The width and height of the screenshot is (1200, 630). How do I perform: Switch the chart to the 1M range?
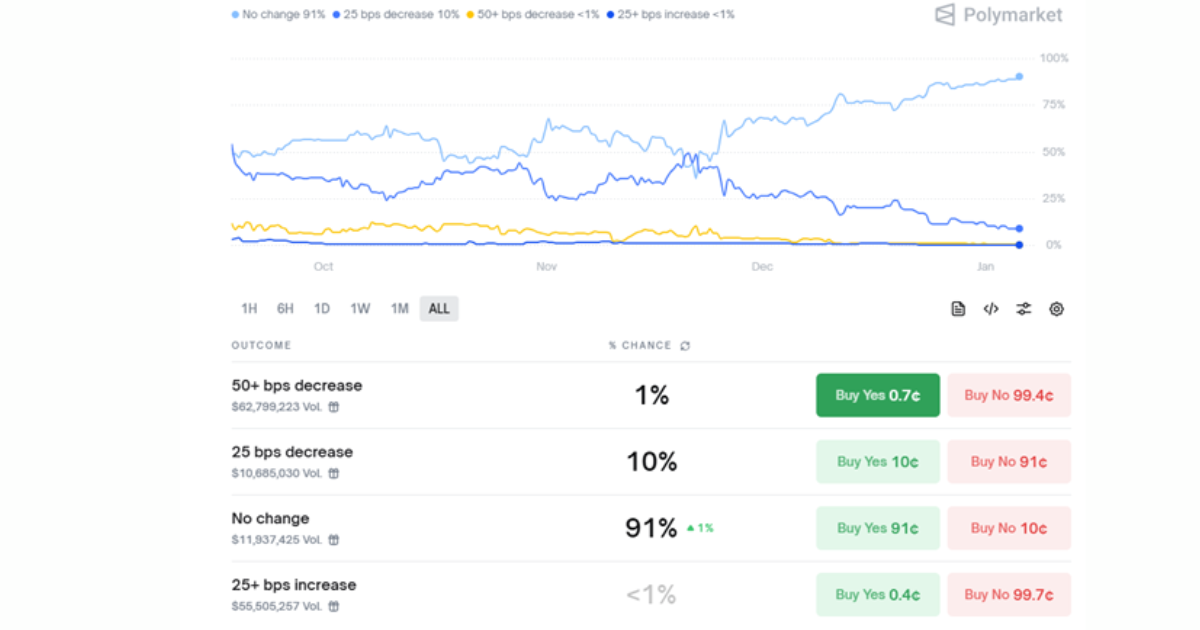(x=399, y=309)
